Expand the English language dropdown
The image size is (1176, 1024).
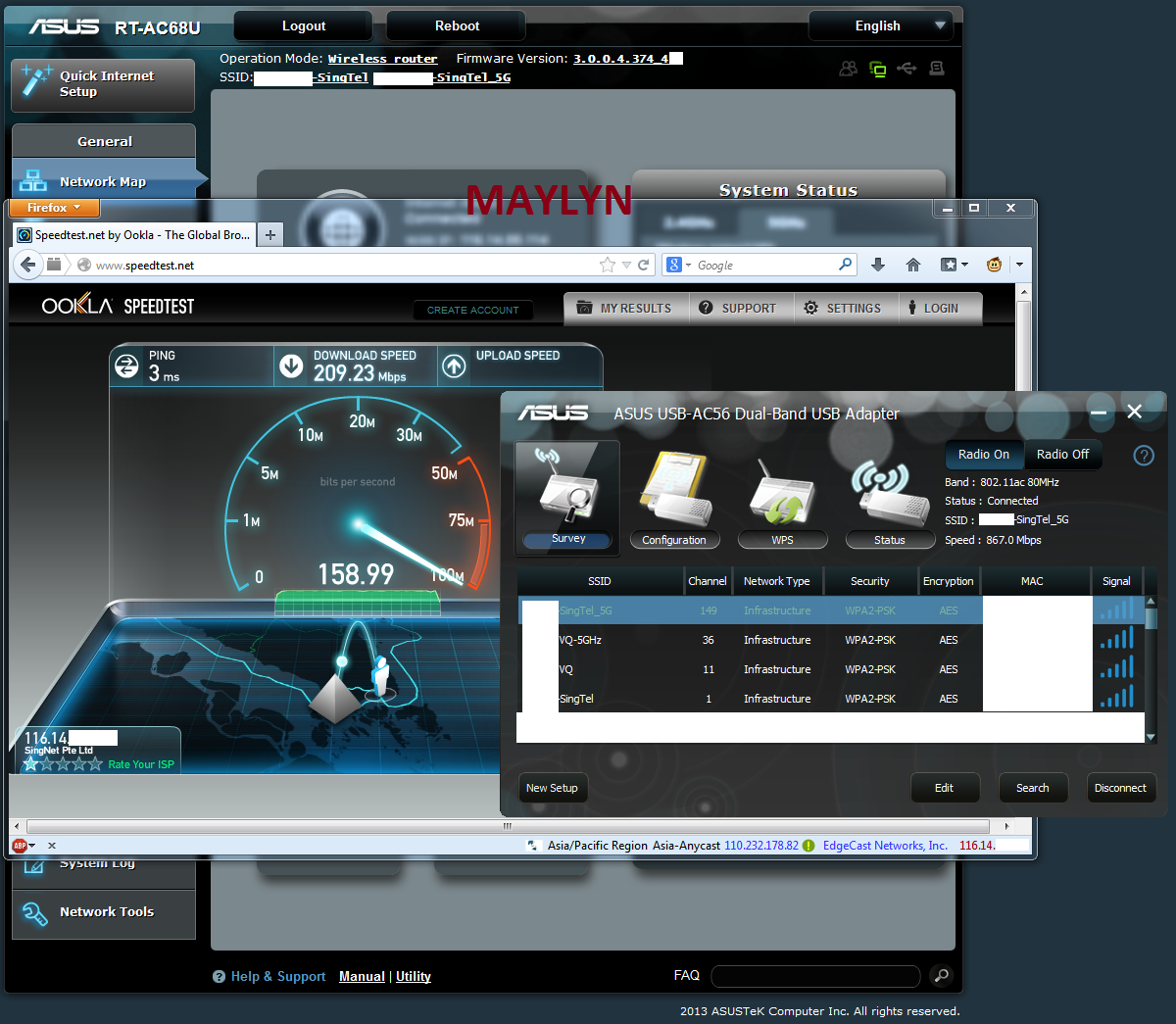pos(879,26)
